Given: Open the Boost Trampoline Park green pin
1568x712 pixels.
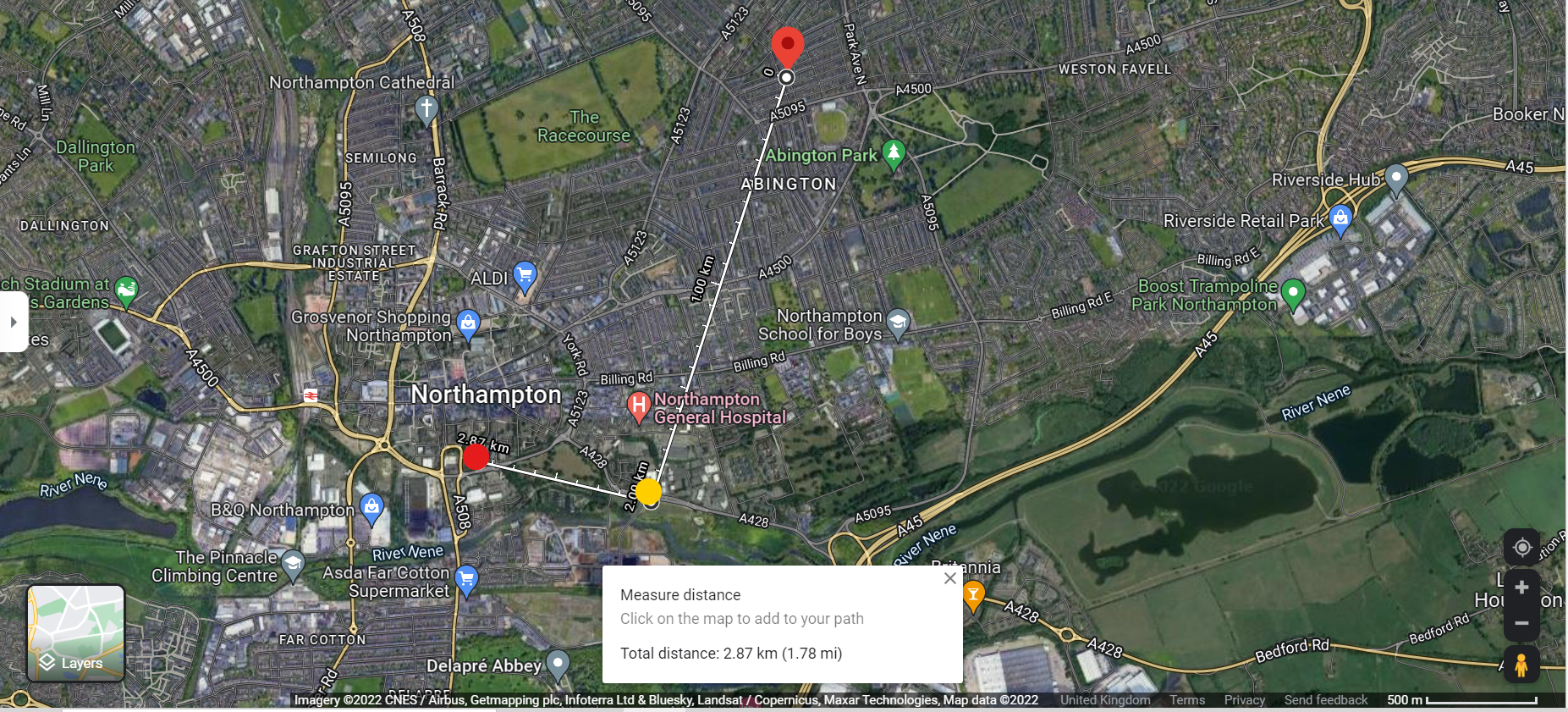Looking at the screenshot, I should (x=1292, y=295).
